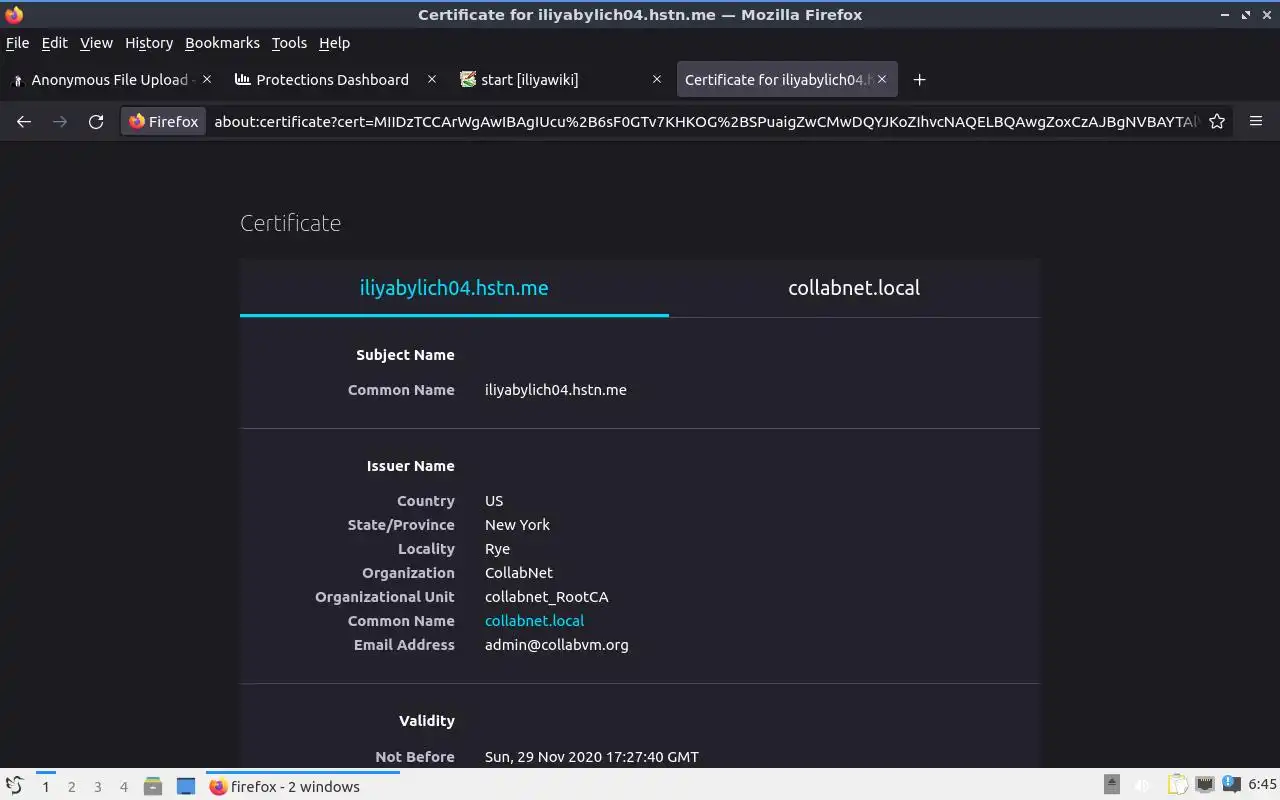This screenshot has height=800, width=1280.
Task: Open the Help menu
Action: (334, 43)
